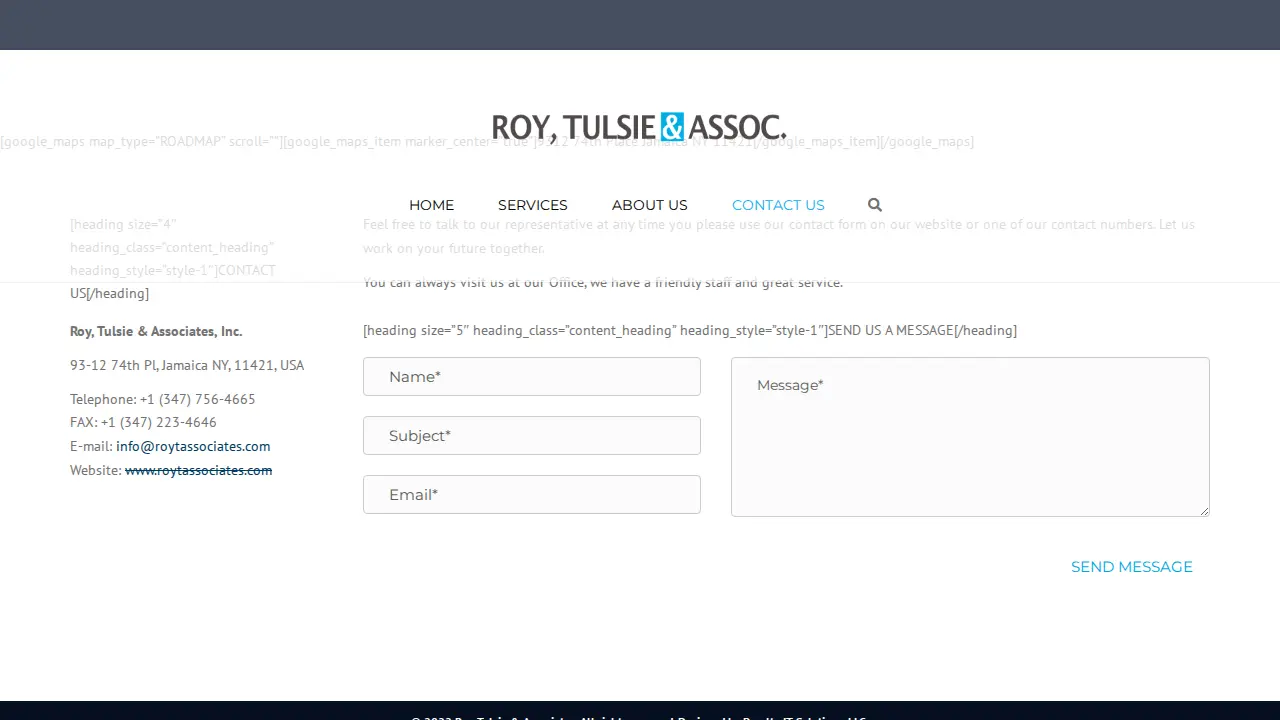Open the search icon in the navigation
The height and width of the screenshot is (720, 1280).
[875, 205]
